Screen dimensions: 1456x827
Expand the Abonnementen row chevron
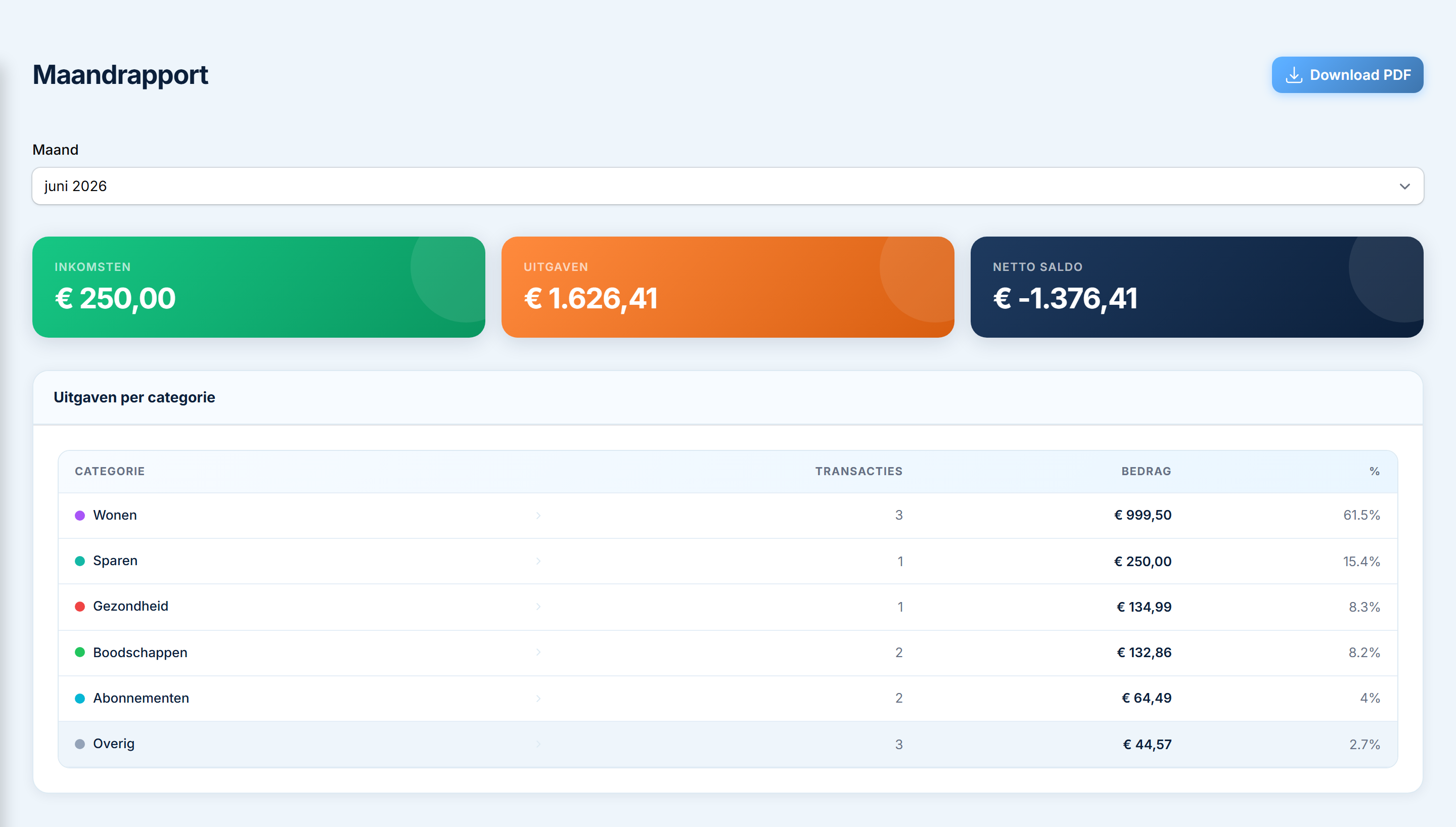click(538, 698)
